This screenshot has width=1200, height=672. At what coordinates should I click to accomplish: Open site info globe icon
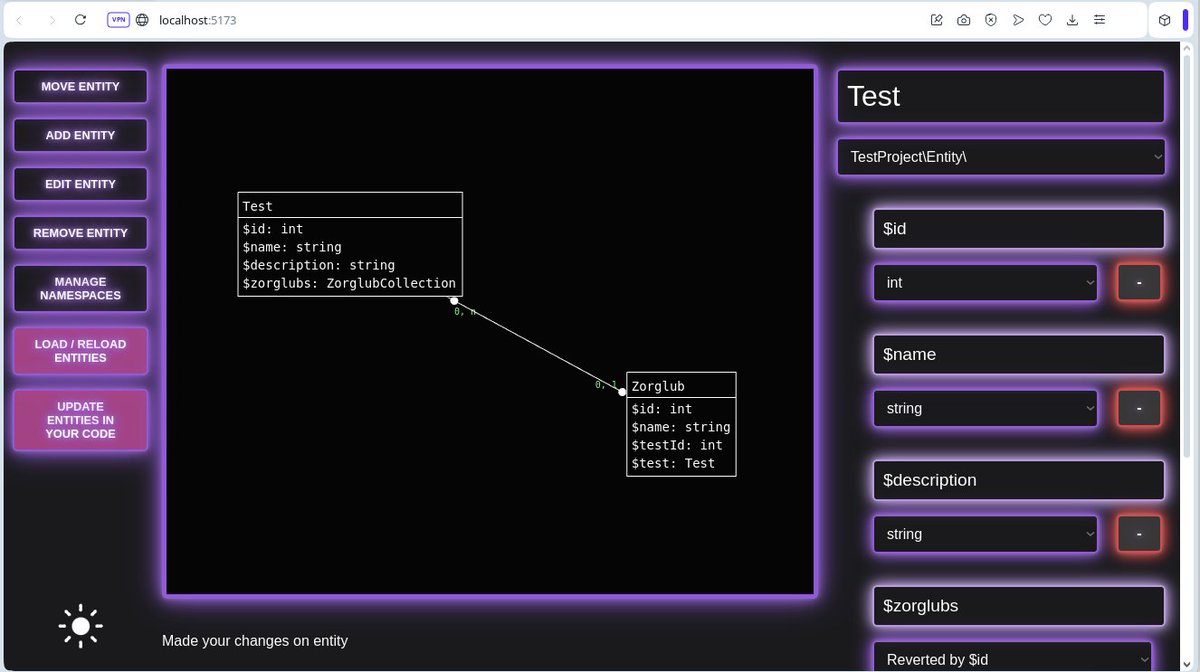coord(142,20)
